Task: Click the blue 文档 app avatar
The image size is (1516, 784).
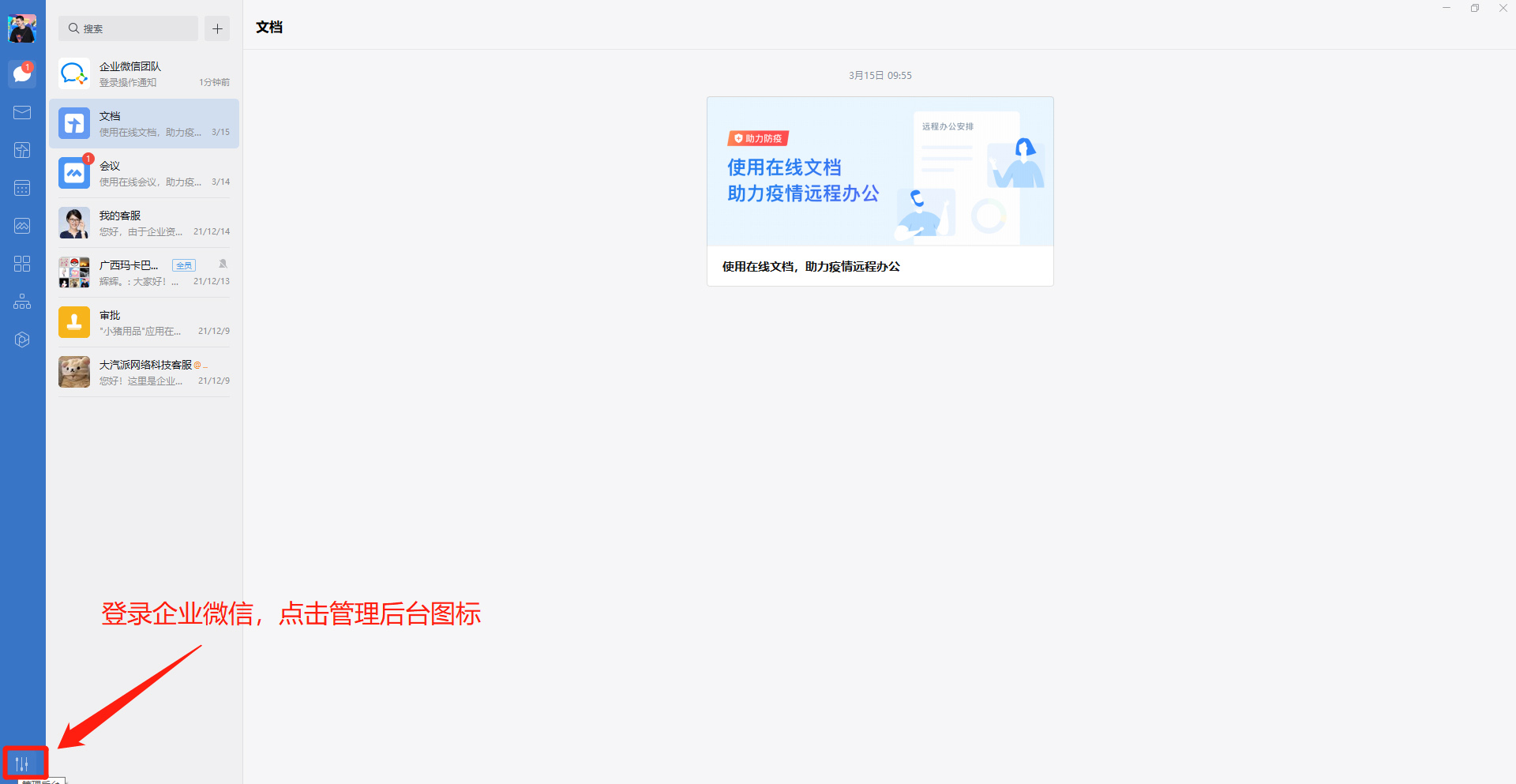Action: coord(74,124)
